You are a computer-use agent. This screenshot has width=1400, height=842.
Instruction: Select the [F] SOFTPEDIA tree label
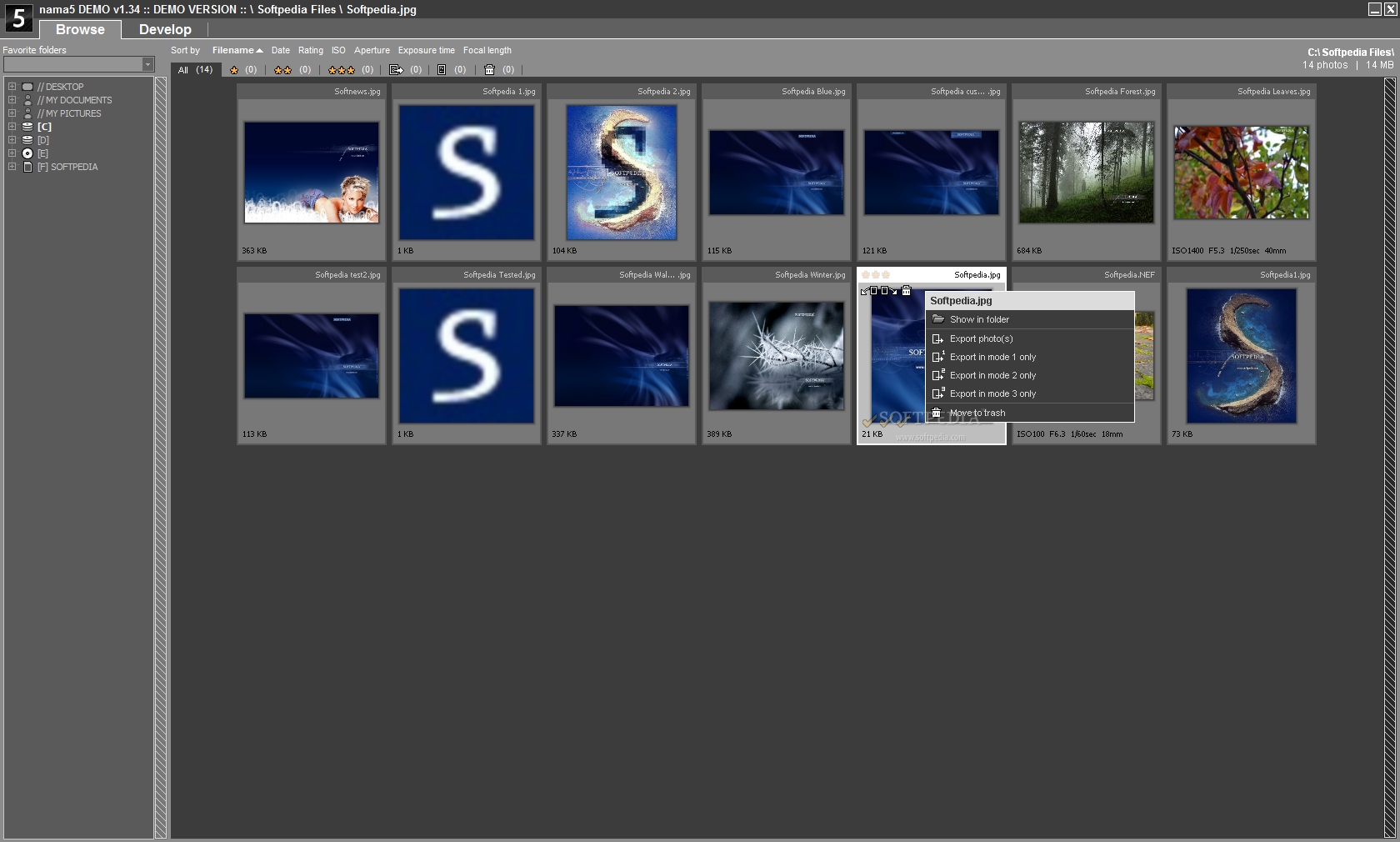coord(67,167)
